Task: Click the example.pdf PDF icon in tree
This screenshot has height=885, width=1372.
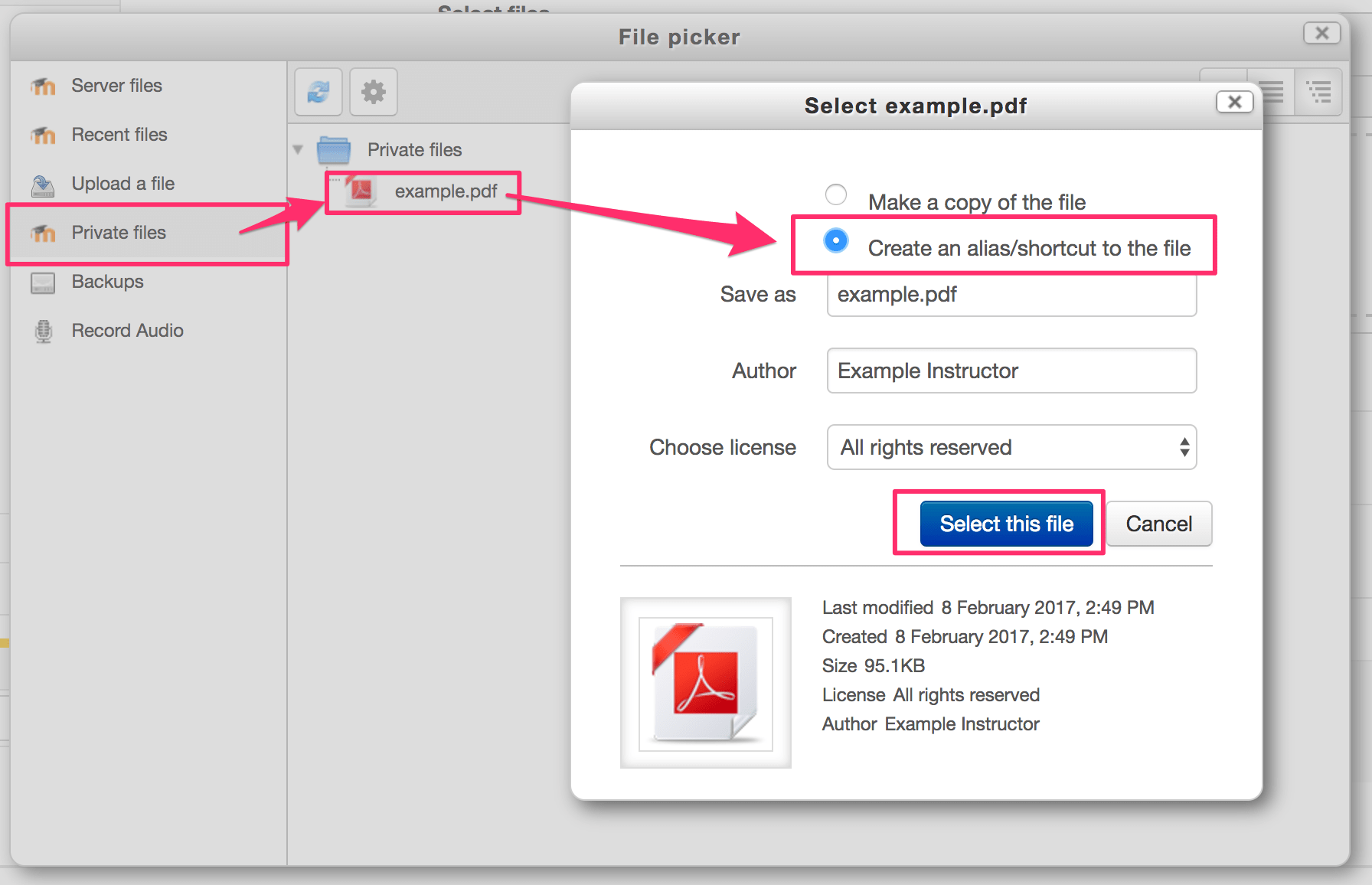Action: [361, 191]
